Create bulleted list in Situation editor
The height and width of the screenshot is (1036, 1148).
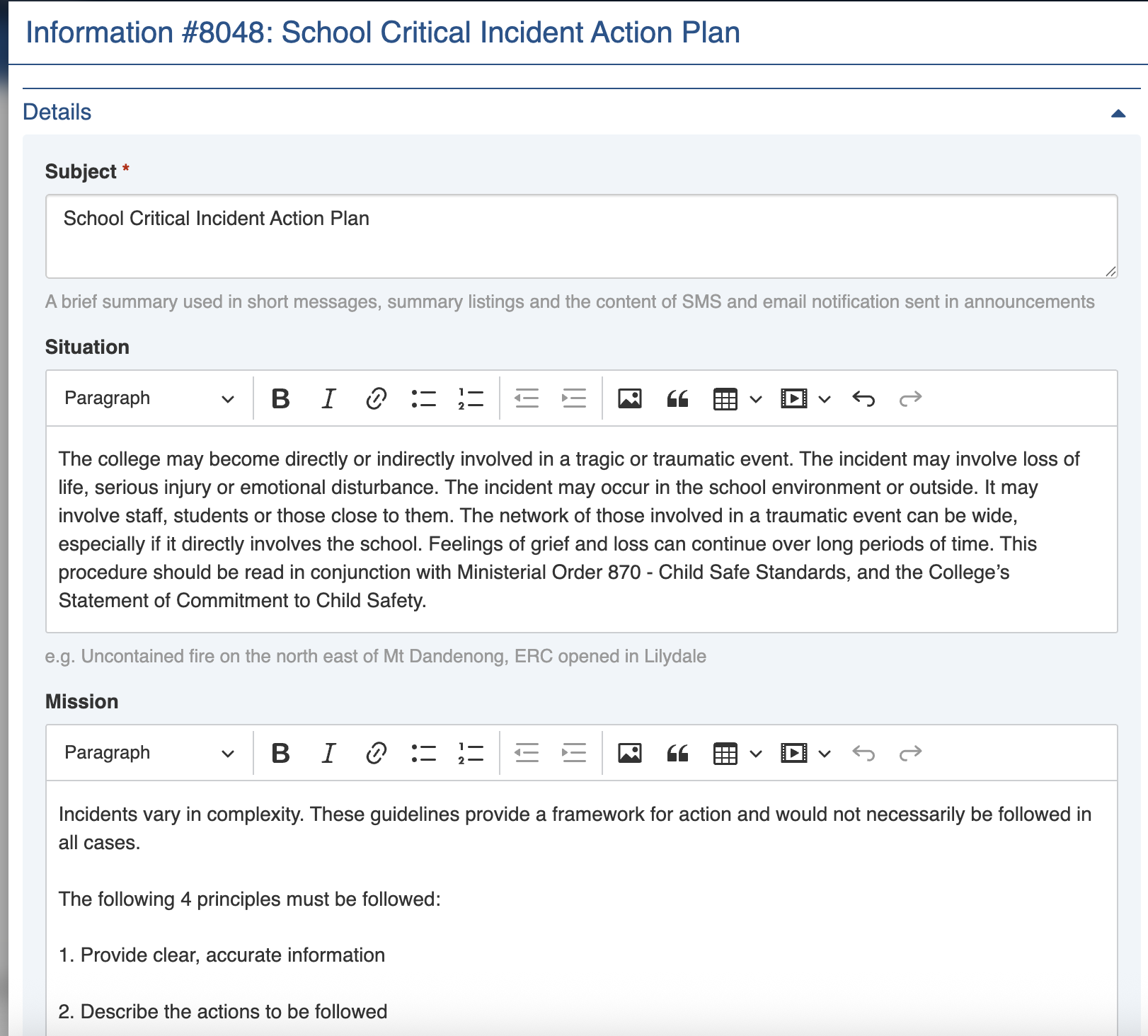pos(423,399)
